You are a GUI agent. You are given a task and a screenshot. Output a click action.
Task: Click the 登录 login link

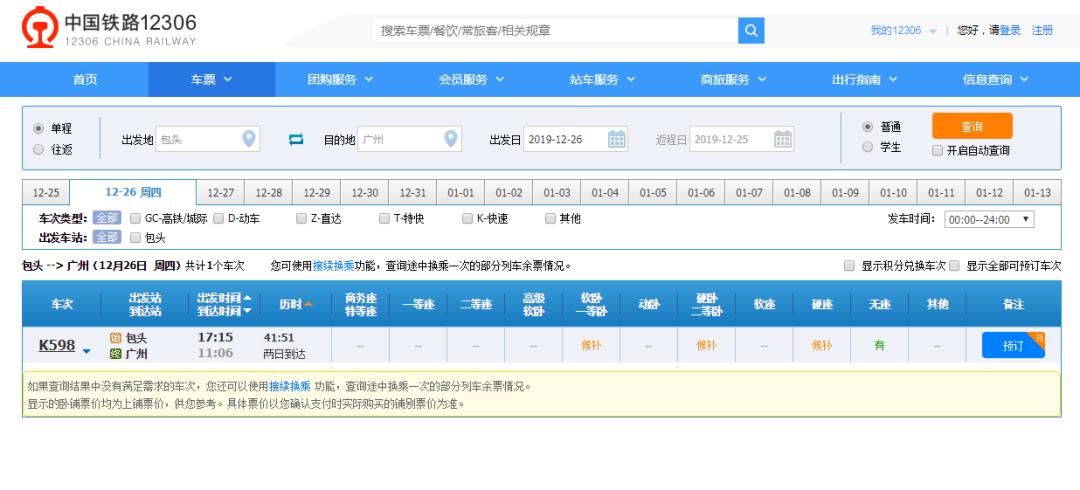[1010, 30]
